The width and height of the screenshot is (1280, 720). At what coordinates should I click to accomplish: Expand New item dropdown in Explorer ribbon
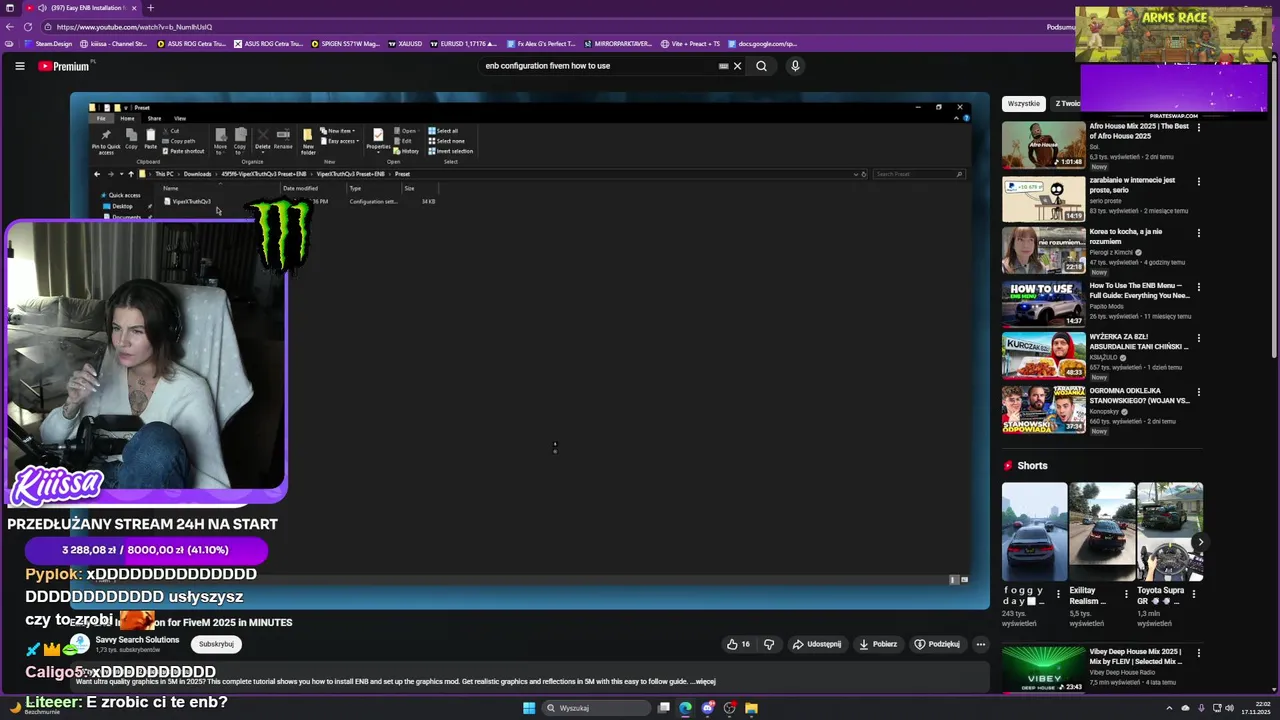[336, 131]
